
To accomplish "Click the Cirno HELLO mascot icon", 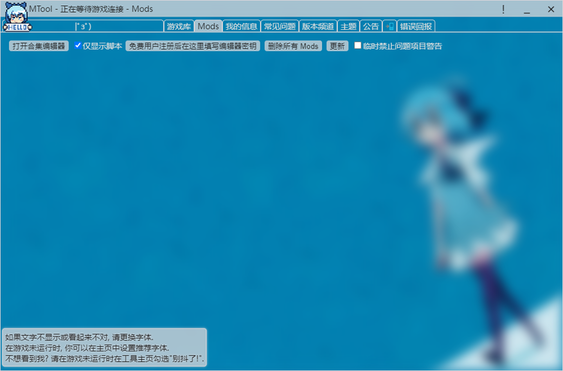I will (x=17, y=17).
